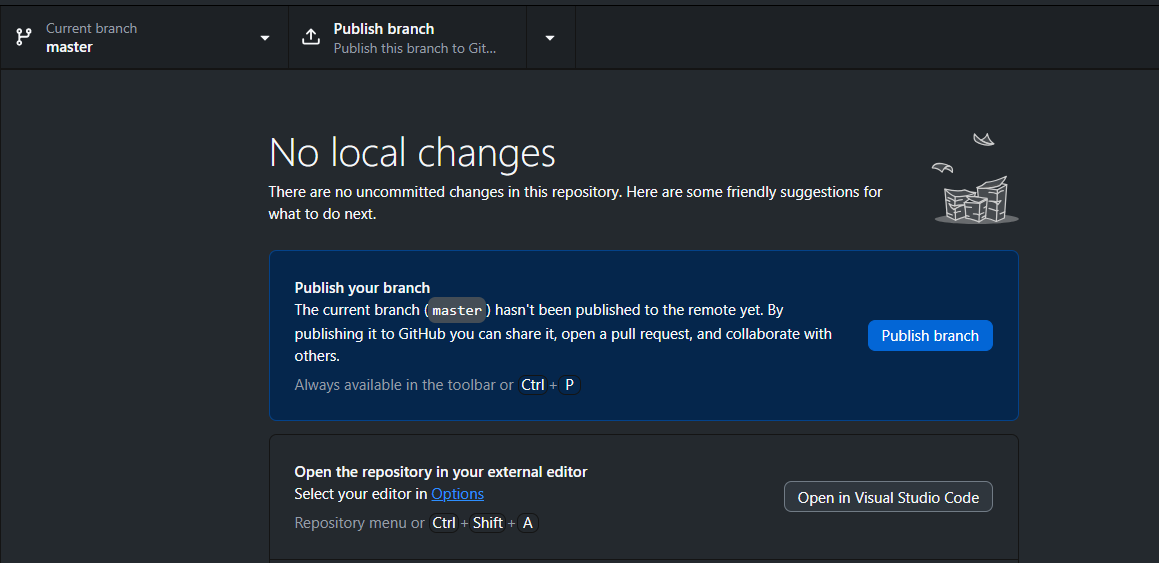
Task: Click the git branch icon beside Current branch
Action: point(24,37)
